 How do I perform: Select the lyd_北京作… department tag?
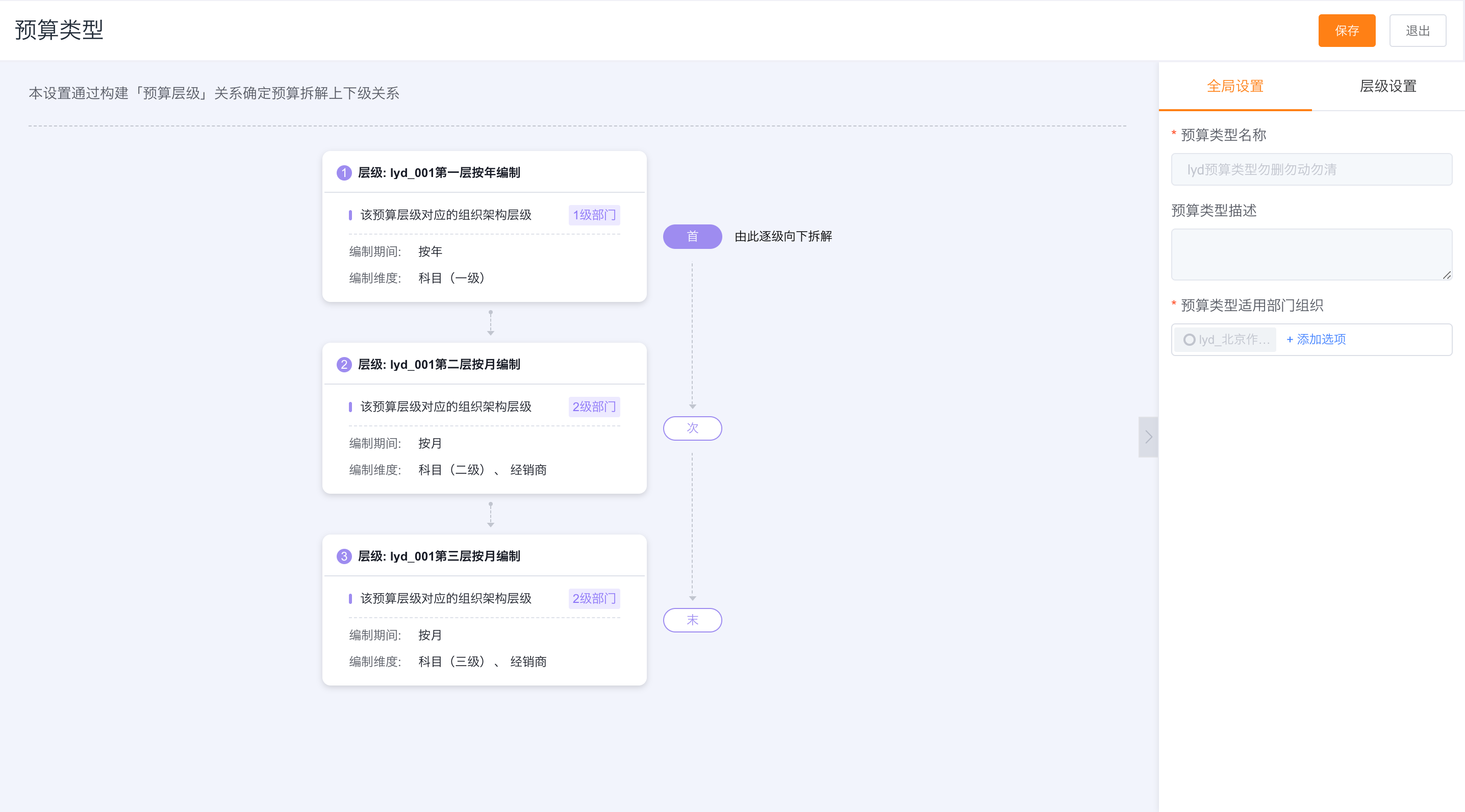pos(1226,340)
